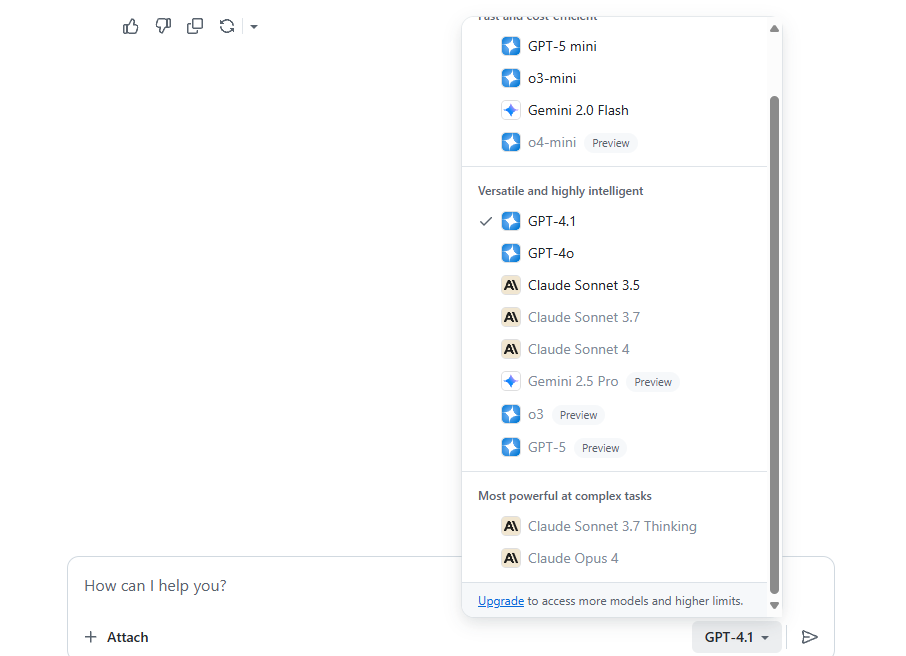The height and width of the screenshot is (656, 906).
Task: Click the GPT-4o model icon
Action: (x=511, y=253)
